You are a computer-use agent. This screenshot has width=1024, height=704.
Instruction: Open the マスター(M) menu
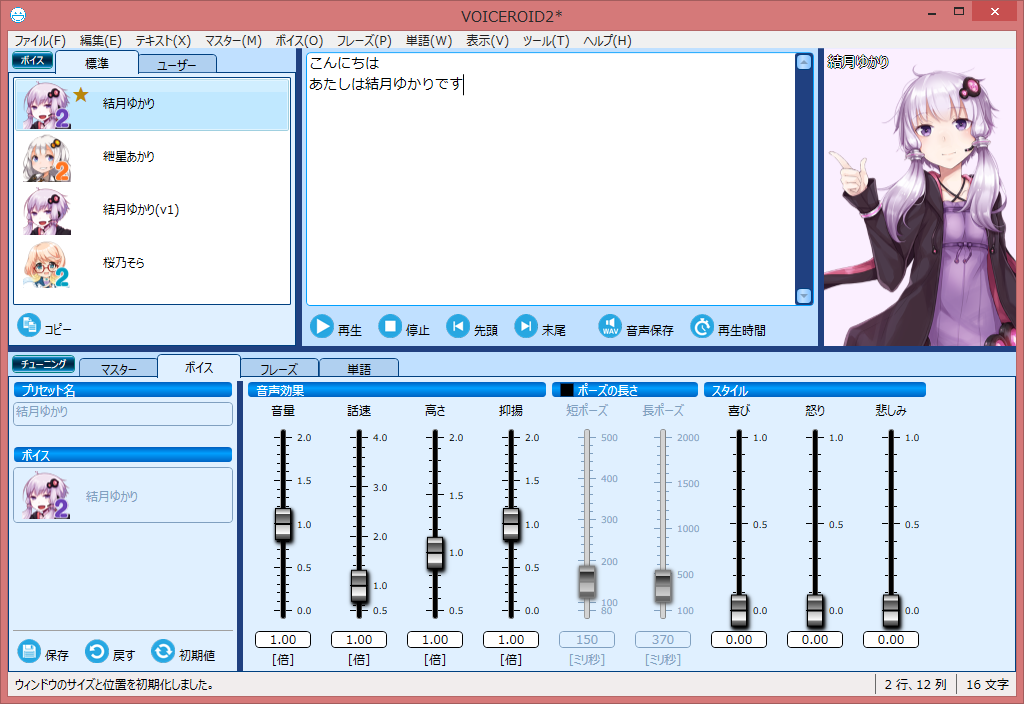[233, 40]
